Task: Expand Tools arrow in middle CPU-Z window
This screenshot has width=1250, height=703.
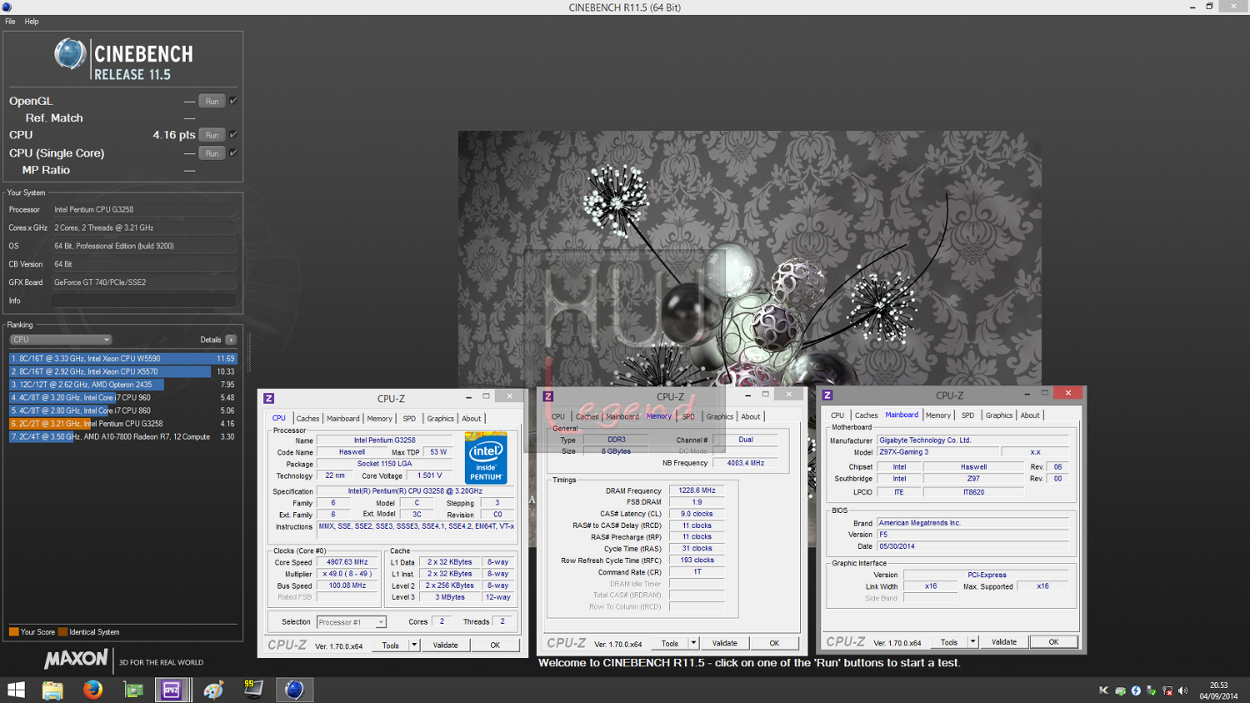Action: click(x=693, y=643)
